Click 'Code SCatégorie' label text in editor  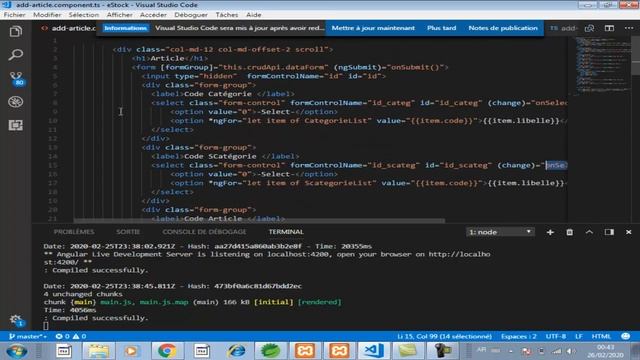(x=220, y=156)
